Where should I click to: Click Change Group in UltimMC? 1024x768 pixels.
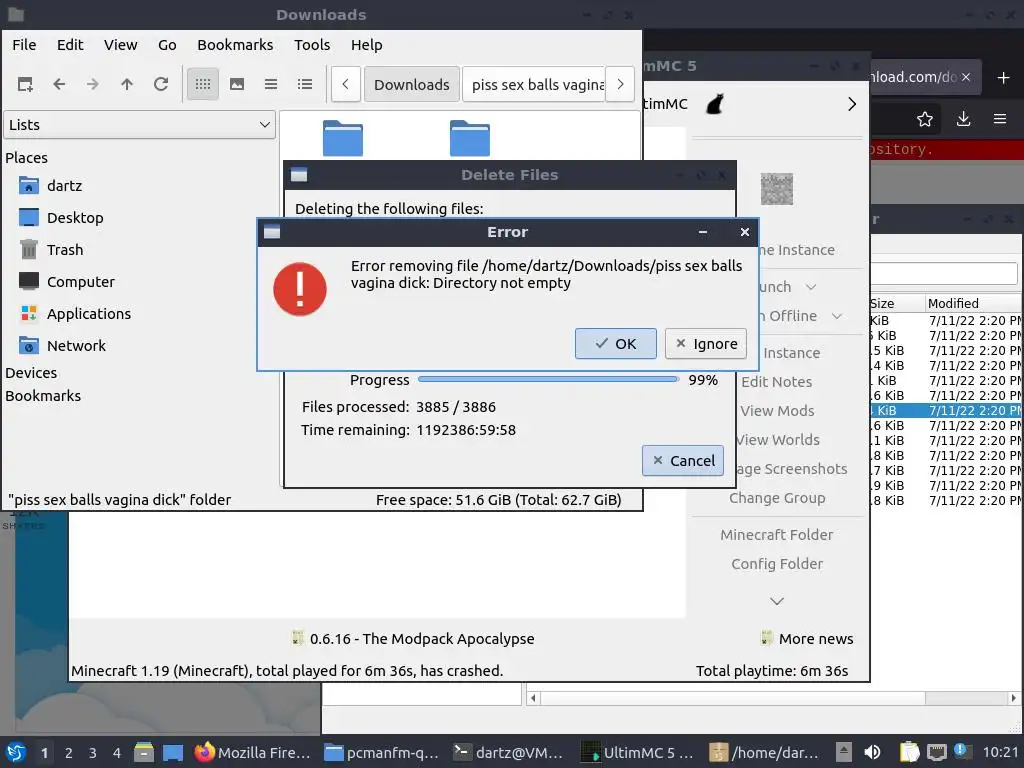click(x=777, y=498)
